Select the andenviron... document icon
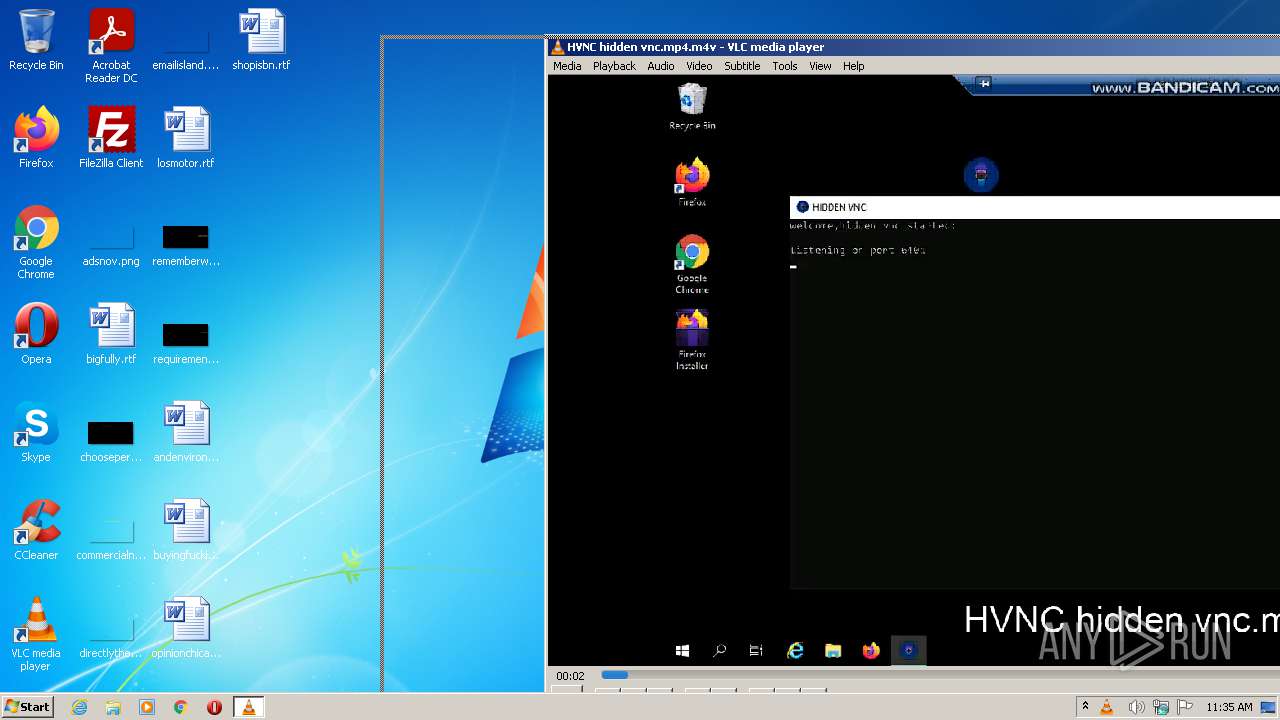Image resolution: width=1280 pixels, height=720 pixels. point(186,432)
